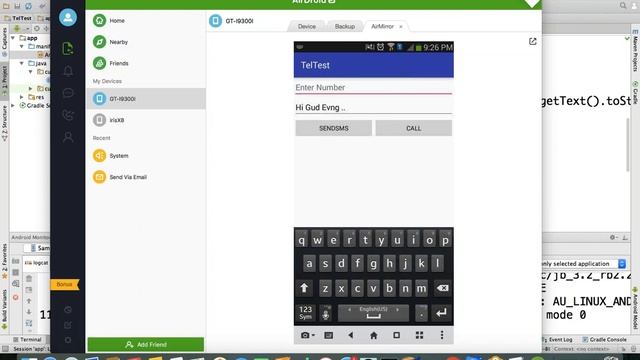The height and width of the screenshot is (360, 640).
Task: Open Terminal tool window tab
Action: click(x=27, y=339)
